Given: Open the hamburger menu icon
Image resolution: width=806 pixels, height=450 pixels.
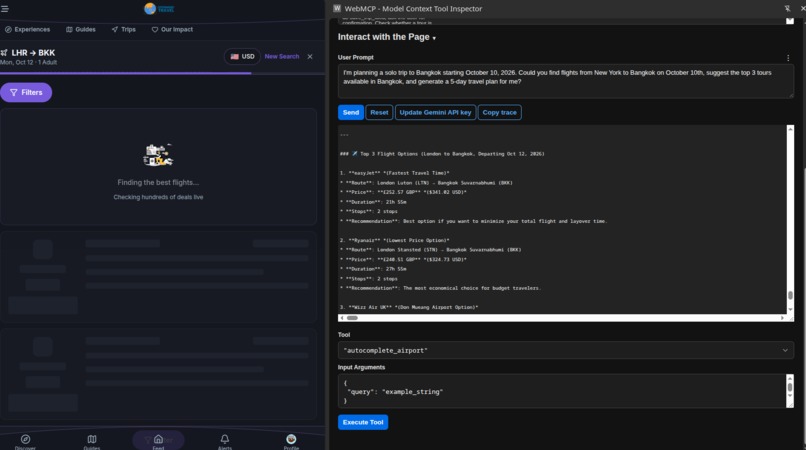Looking at the screenshot, I should pos(5,9).
